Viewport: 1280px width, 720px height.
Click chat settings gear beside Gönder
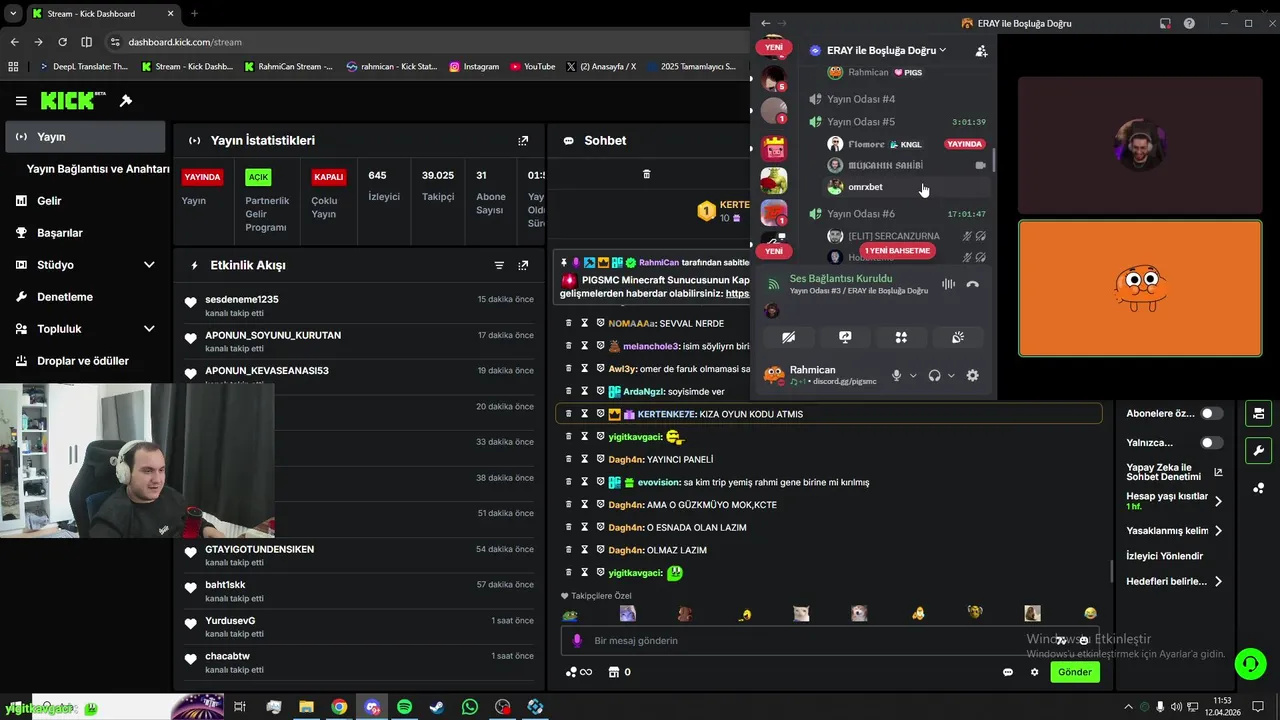[1035, 672]
